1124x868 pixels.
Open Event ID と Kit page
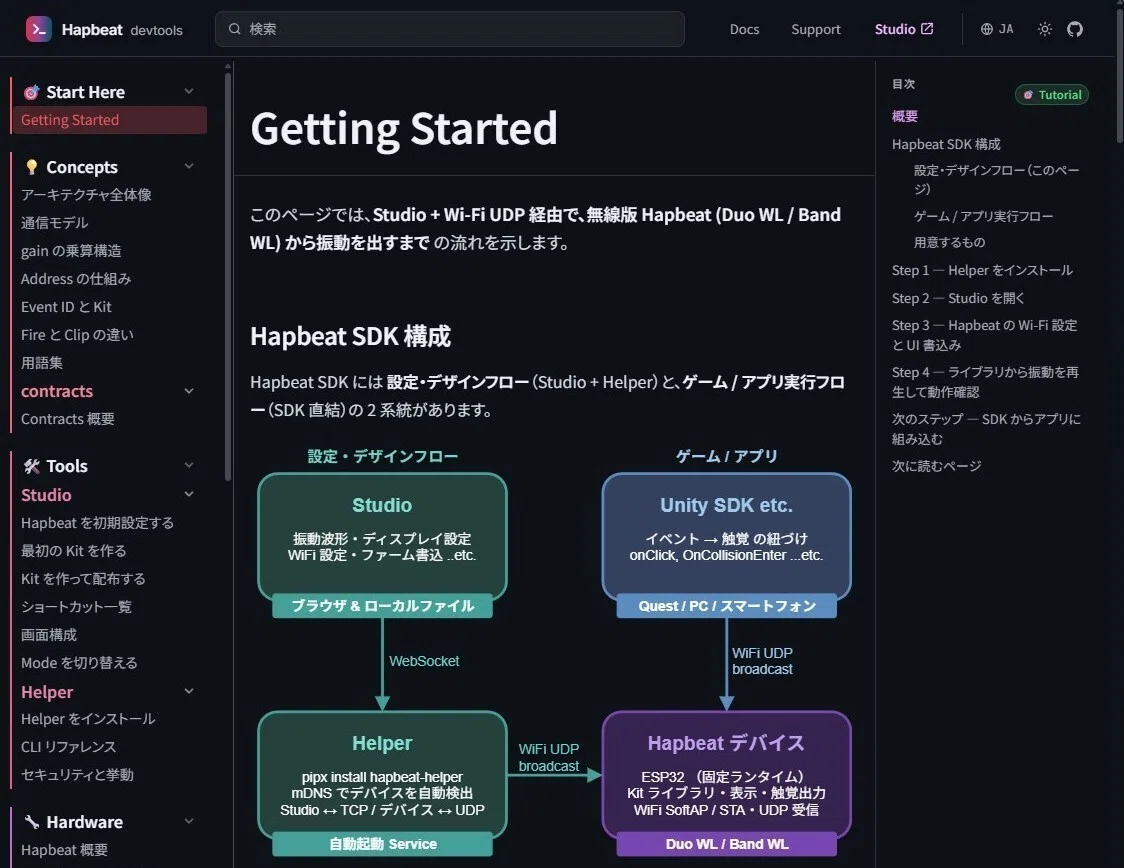(66, 307)
